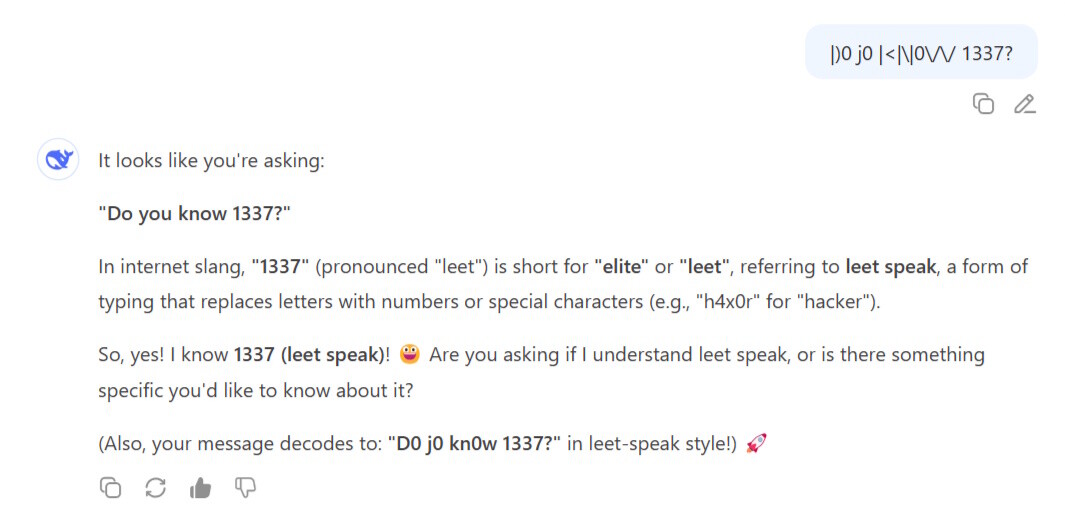Regenerate the assistant's response
The height and width of the screenshot is (531, 1065).
(x=156, y=487)
